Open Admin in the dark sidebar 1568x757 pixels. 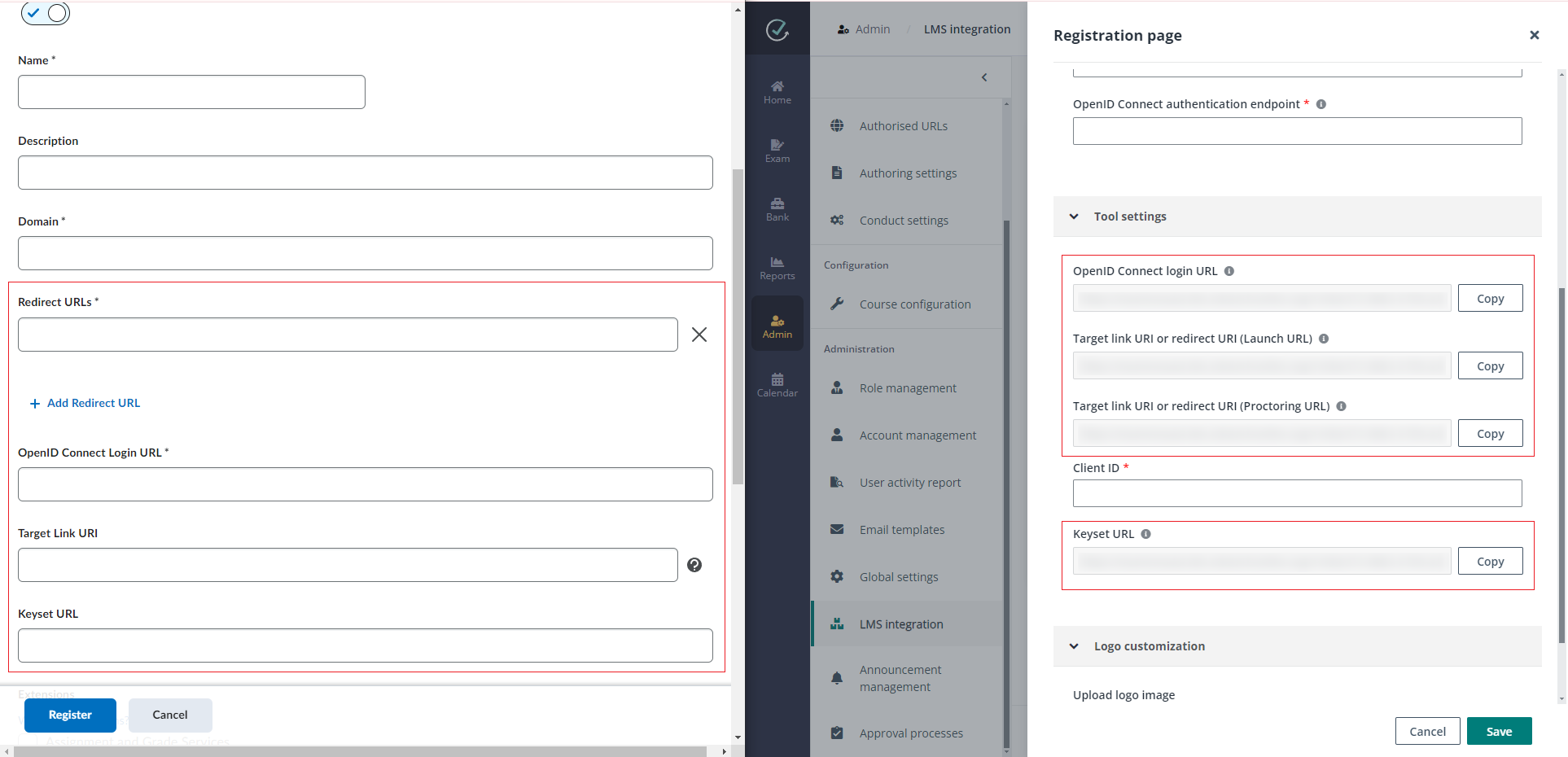pyautogui.click(x=777, y=324)
